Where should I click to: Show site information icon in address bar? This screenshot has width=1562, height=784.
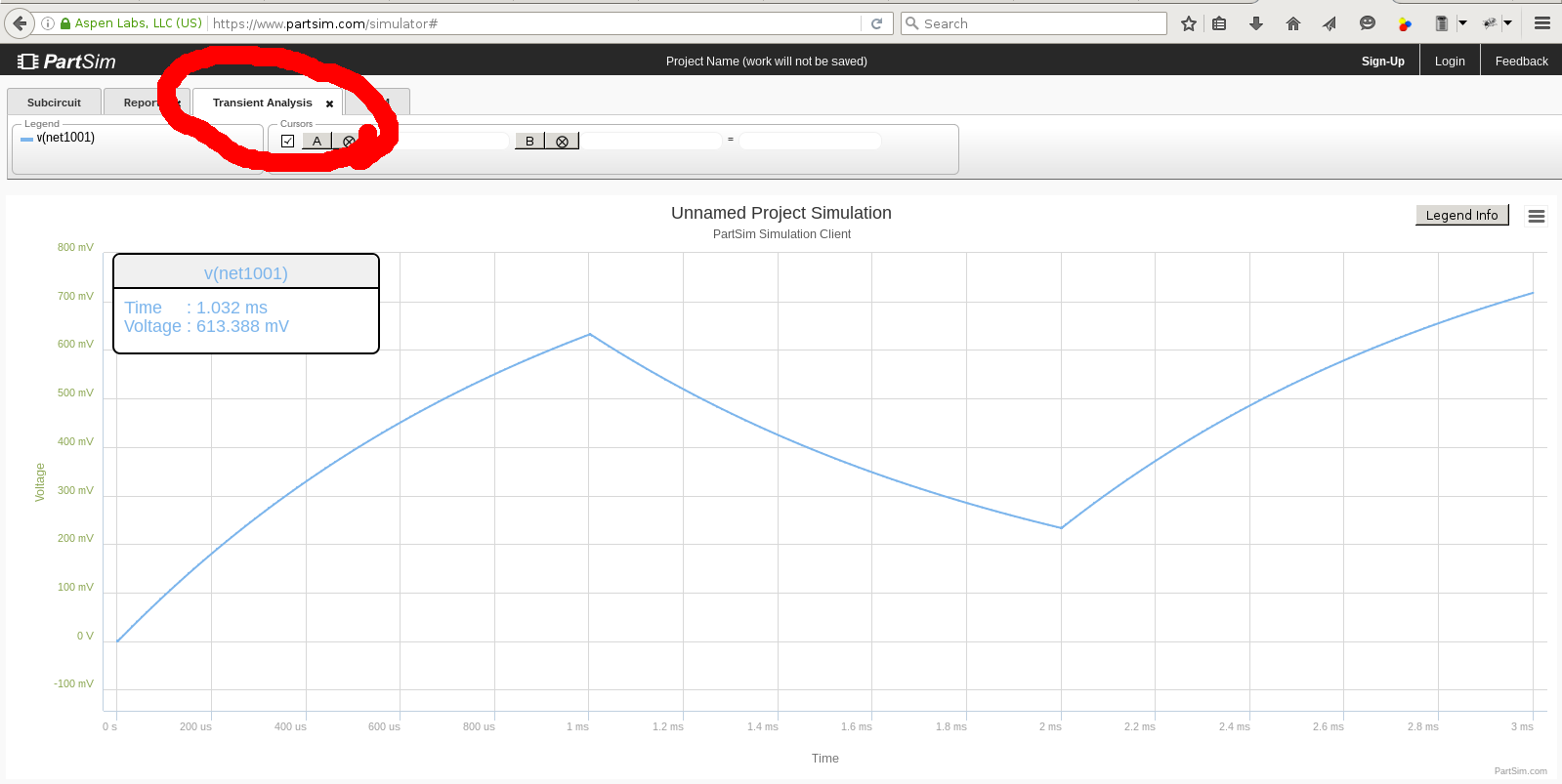pyautogui.click(x=47, y=23)
